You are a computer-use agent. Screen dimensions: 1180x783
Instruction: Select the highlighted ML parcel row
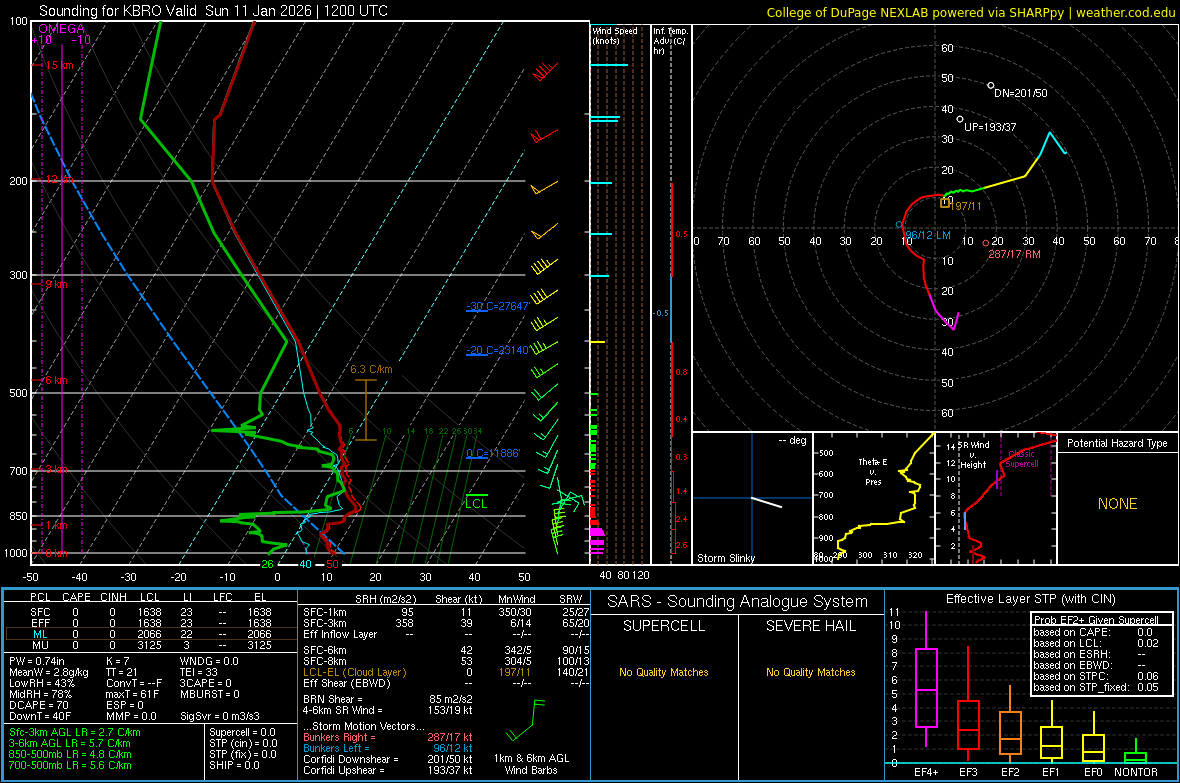151,634
